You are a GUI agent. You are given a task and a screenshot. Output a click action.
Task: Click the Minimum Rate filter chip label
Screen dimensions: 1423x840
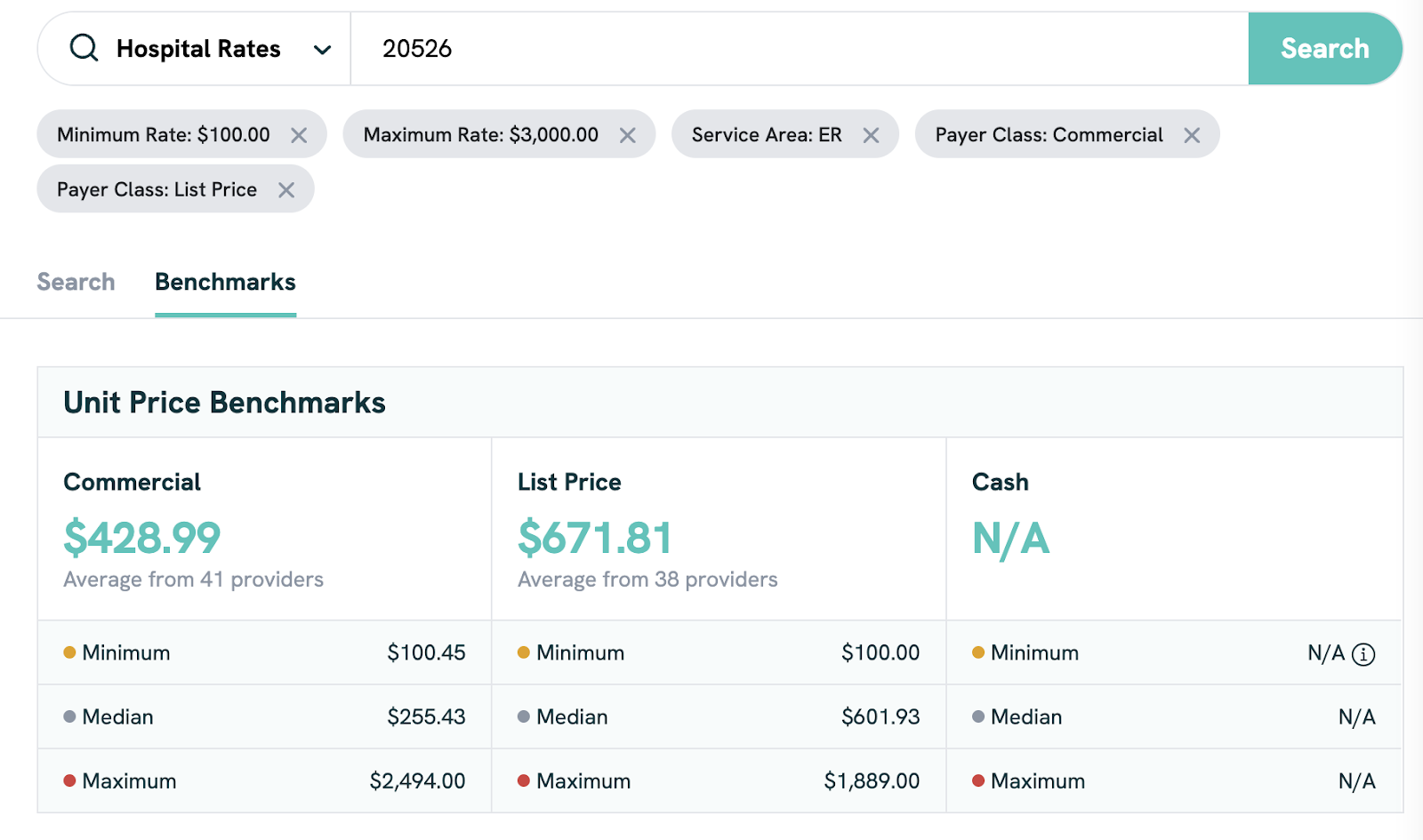pyautogui.click(x=163, y=135)
